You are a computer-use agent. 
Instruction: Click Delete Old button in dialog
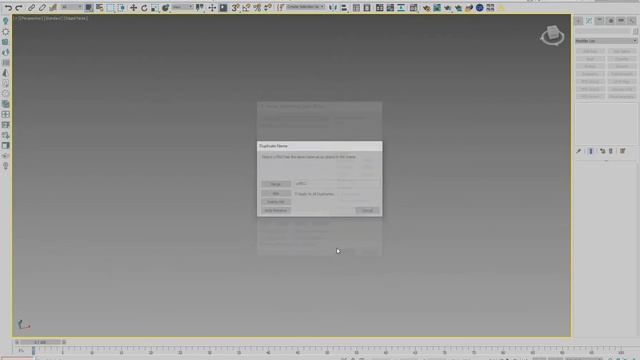coord(276,202)
